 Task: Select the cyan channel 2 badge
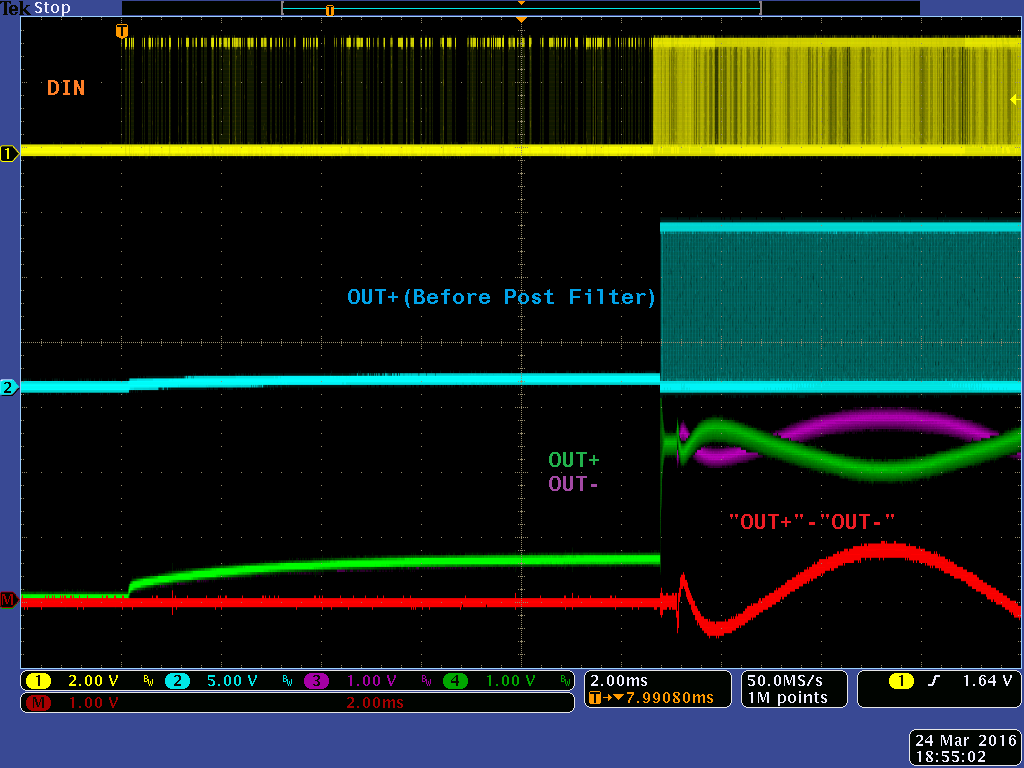177,681
